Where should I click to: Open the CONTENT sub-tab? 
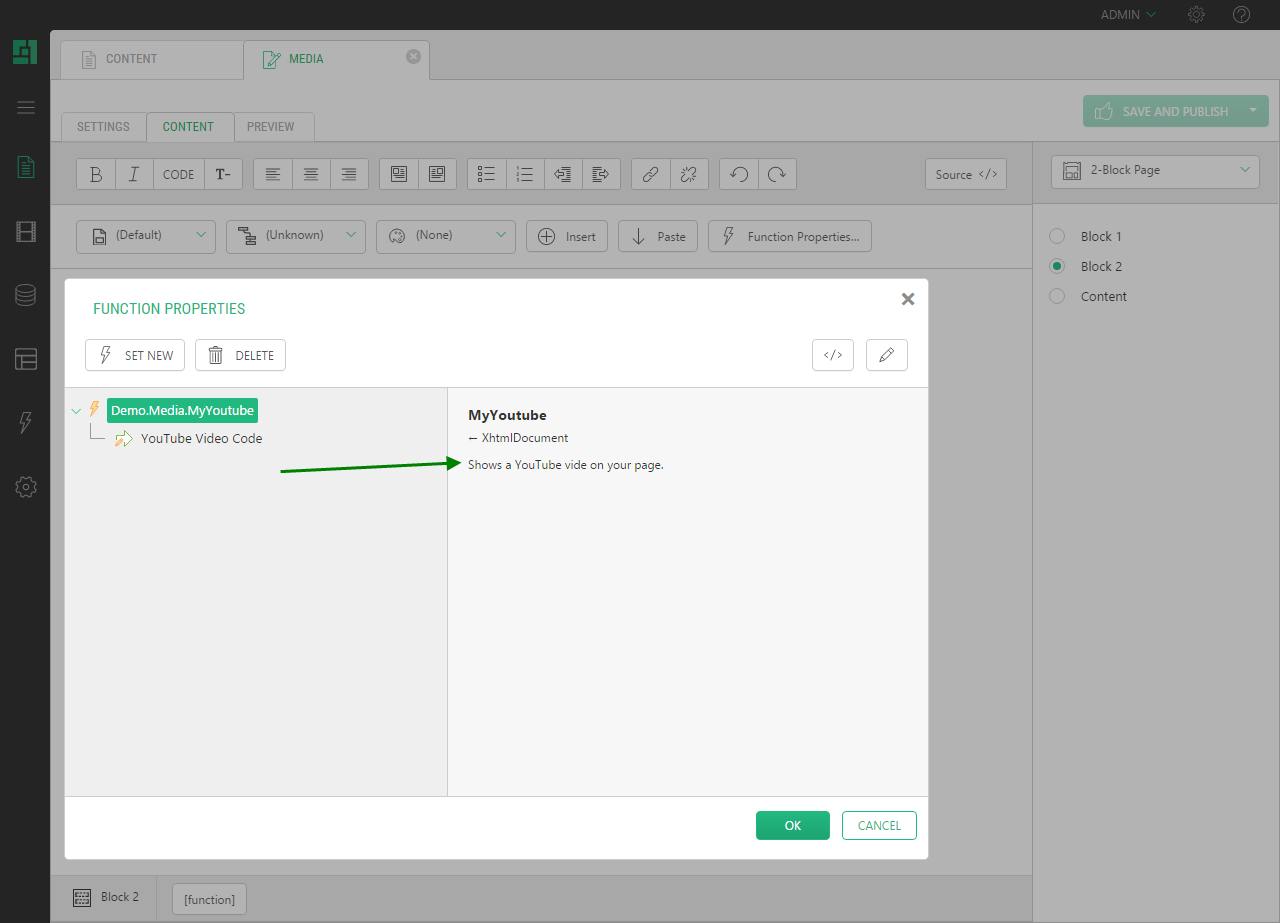[x=189, y=127]
